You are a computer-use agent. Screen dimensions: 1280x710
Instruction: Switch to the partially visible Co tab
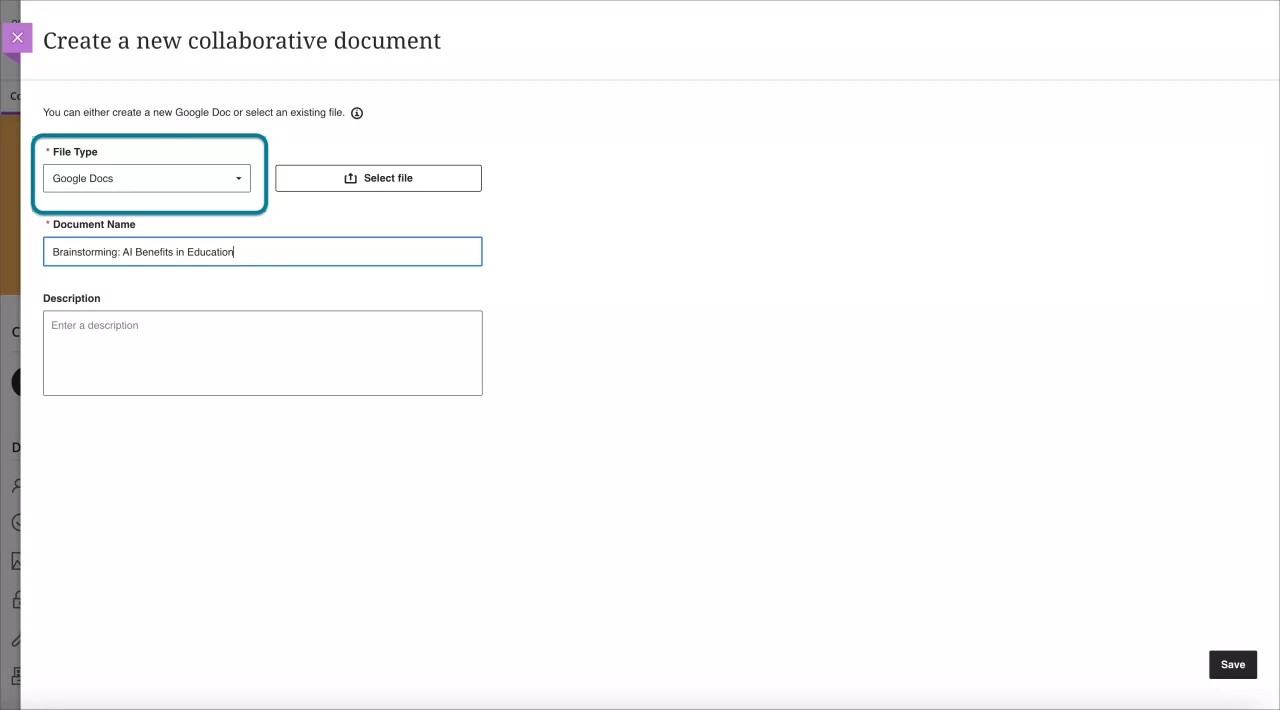(x=16, y=96)
